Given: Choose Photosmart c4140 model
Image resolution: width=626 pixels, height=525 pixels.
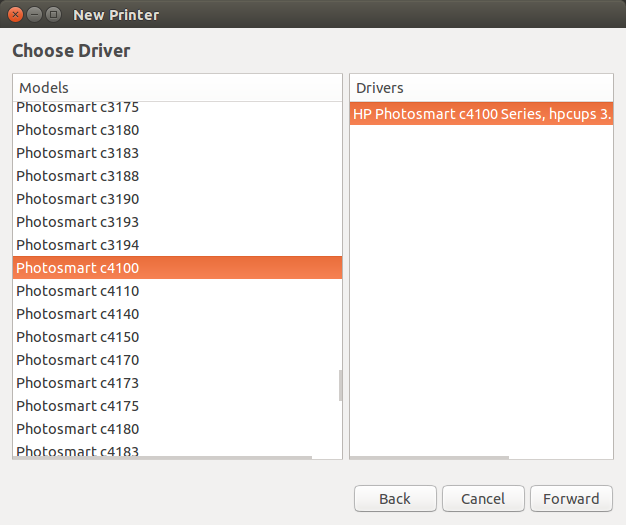Looking at the screenshot, I should coord(177,314).
